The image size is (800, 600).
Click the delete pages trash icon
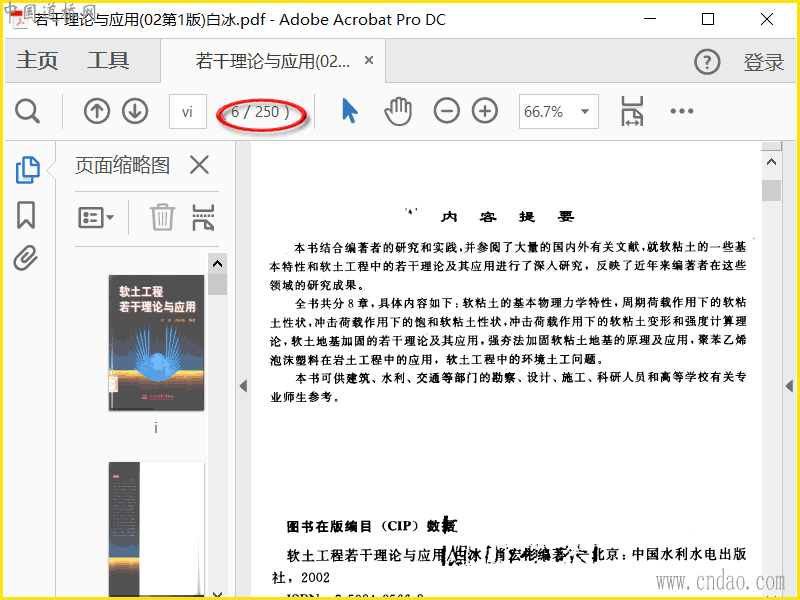point(162,217)
